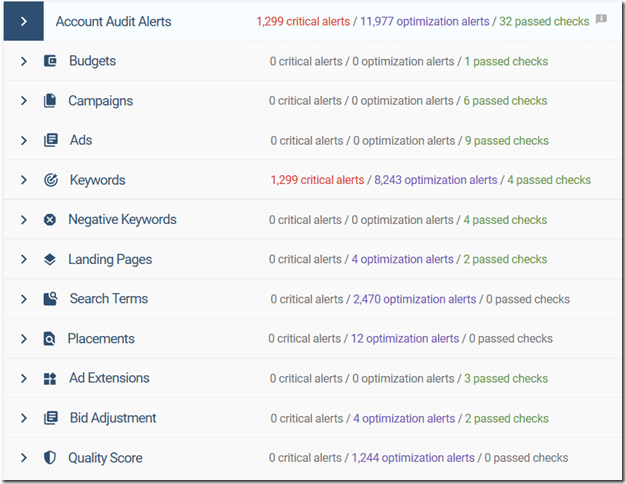The image size is (626, 484).
Task: Expand the Keywords row chevron
Action: 24,180
